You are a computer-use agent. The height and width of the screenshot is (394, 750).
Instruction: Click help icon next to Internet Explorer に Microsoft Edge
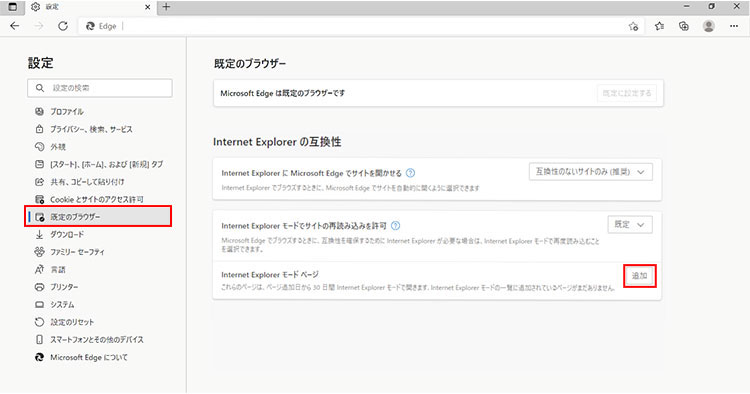[x=410, y=173]
